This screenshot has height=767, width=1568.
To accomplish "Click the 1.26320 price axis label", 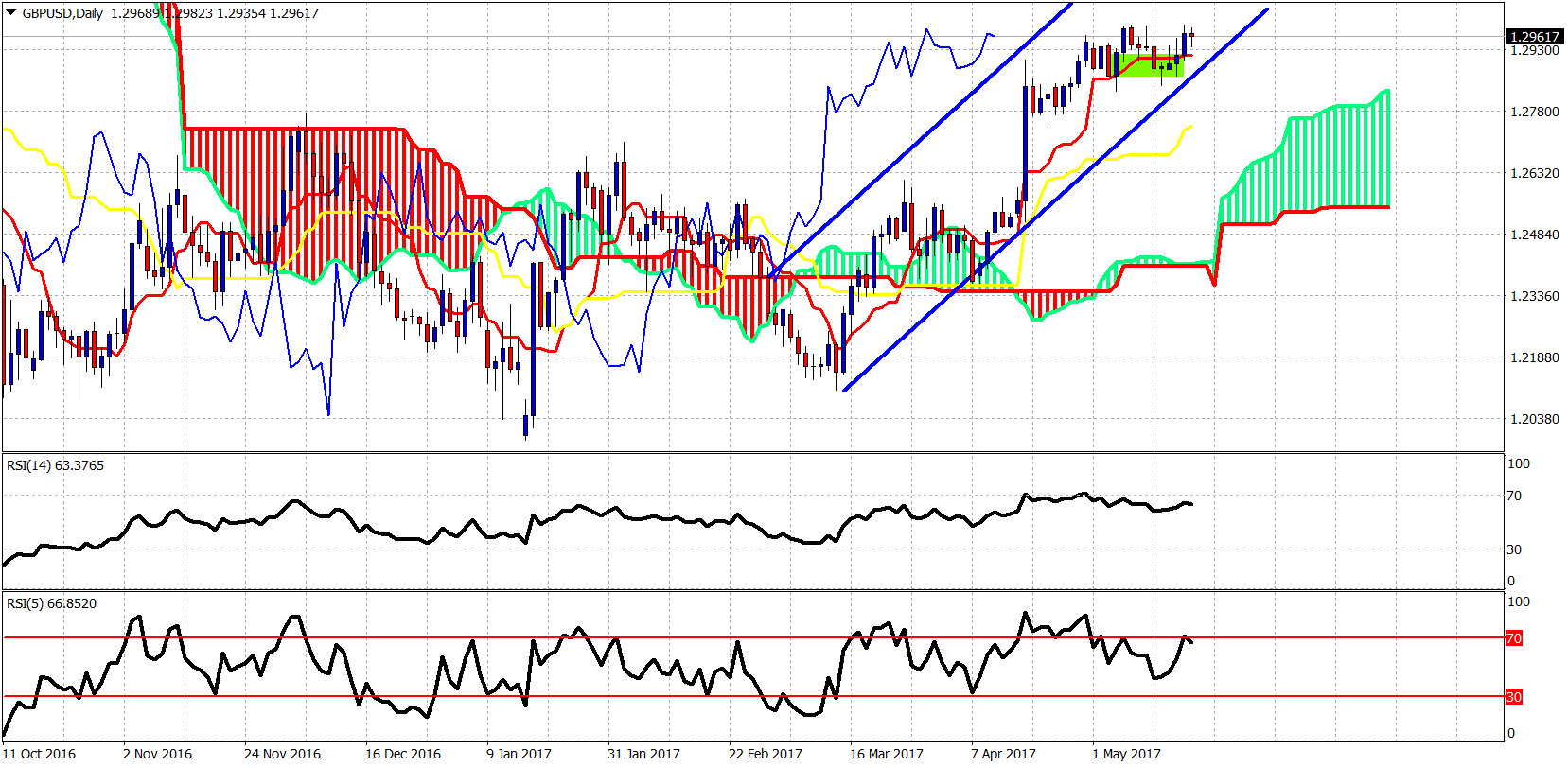I will click(x=1533, y=173).
